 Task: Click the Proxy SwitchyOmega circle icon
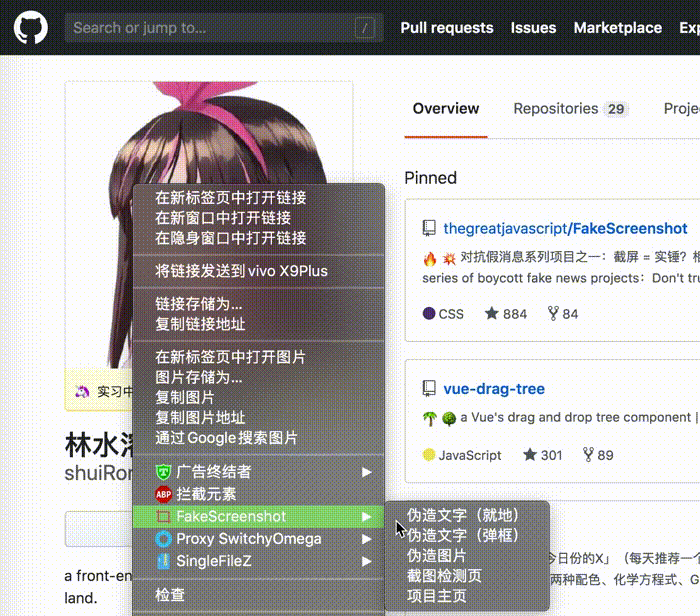[163, 539]
